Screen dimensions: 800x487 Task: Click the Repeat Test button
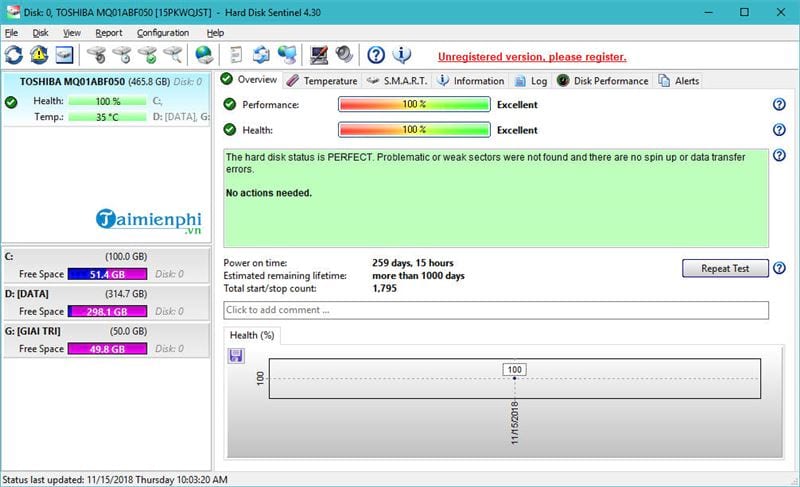click(x=725, y=268)
